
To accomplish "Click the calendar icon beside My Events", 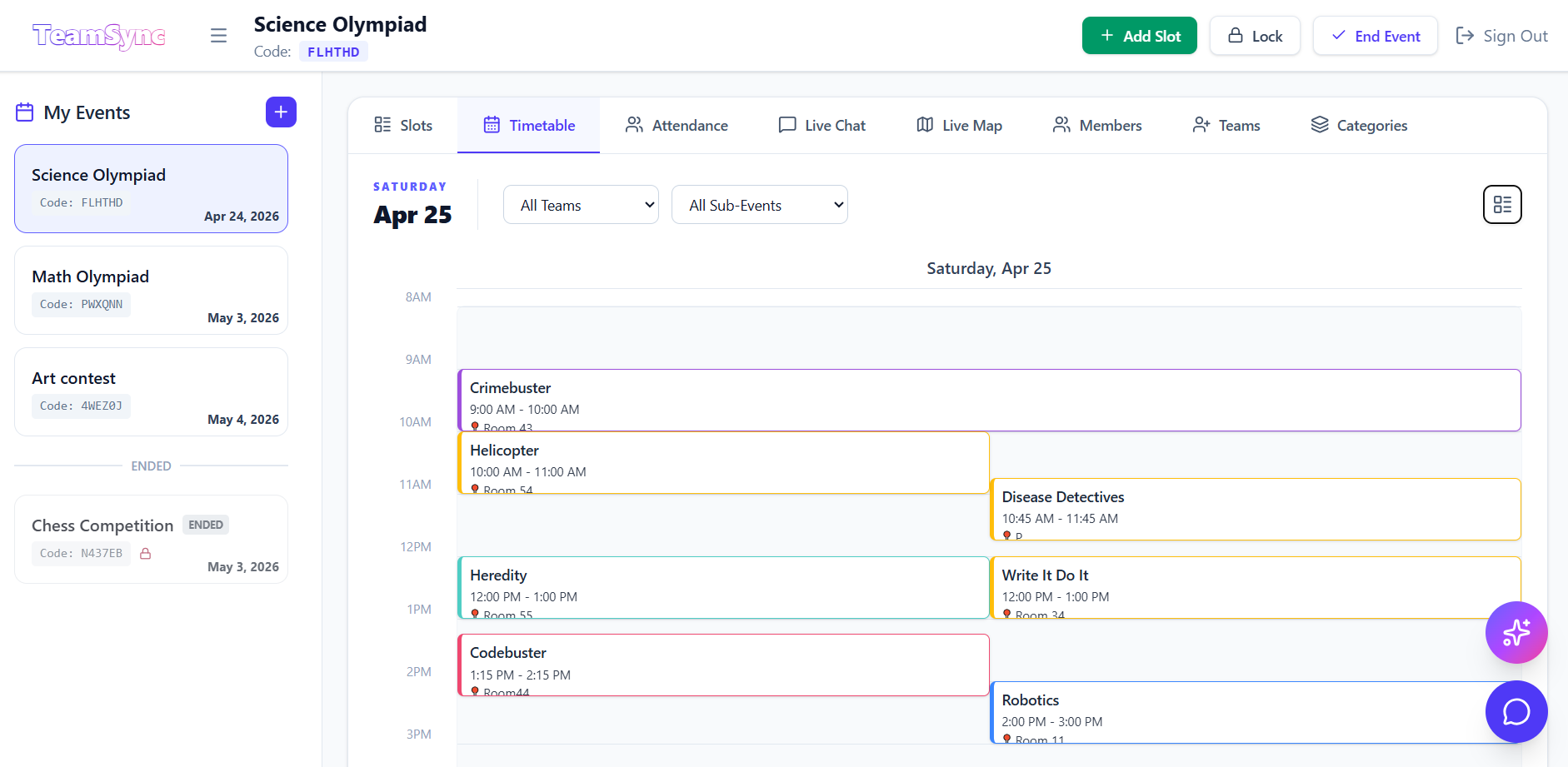I will point(25,112).
